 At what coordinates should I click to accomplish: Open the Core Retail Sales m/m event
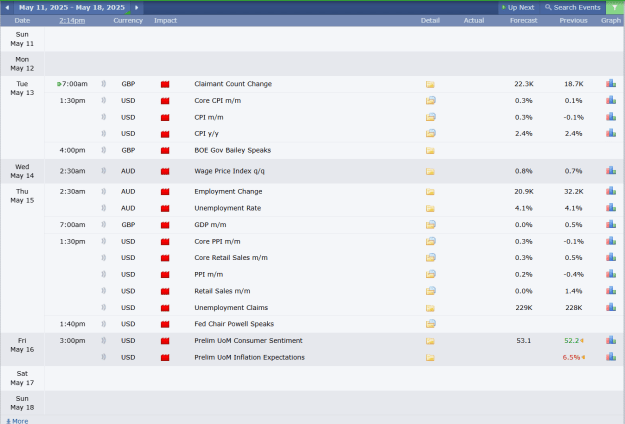coord(231,258)
